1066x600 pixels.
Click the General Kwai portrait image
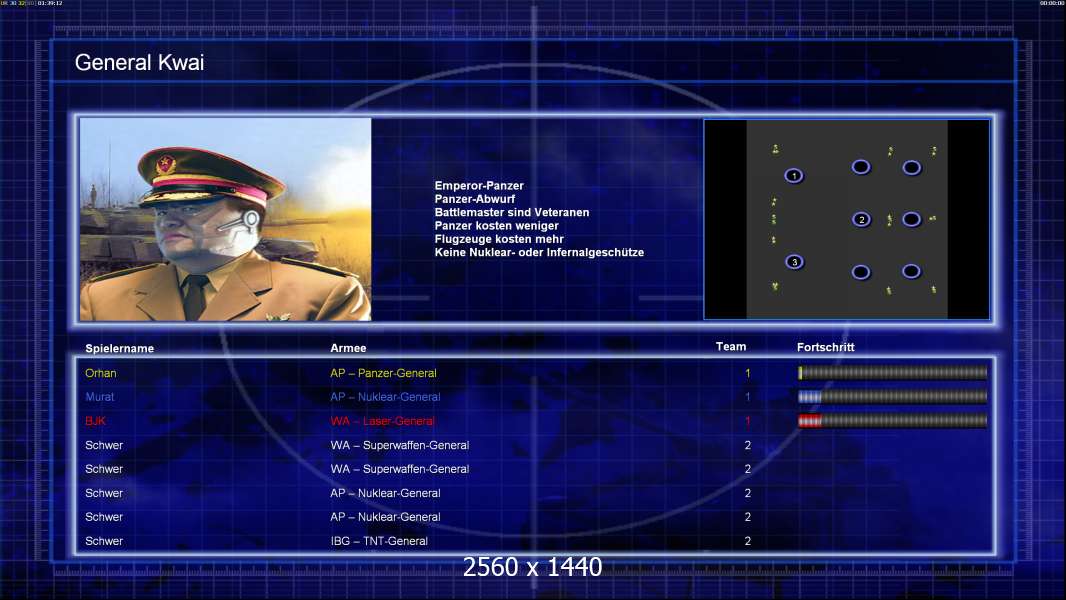click(x=226, y=219)
